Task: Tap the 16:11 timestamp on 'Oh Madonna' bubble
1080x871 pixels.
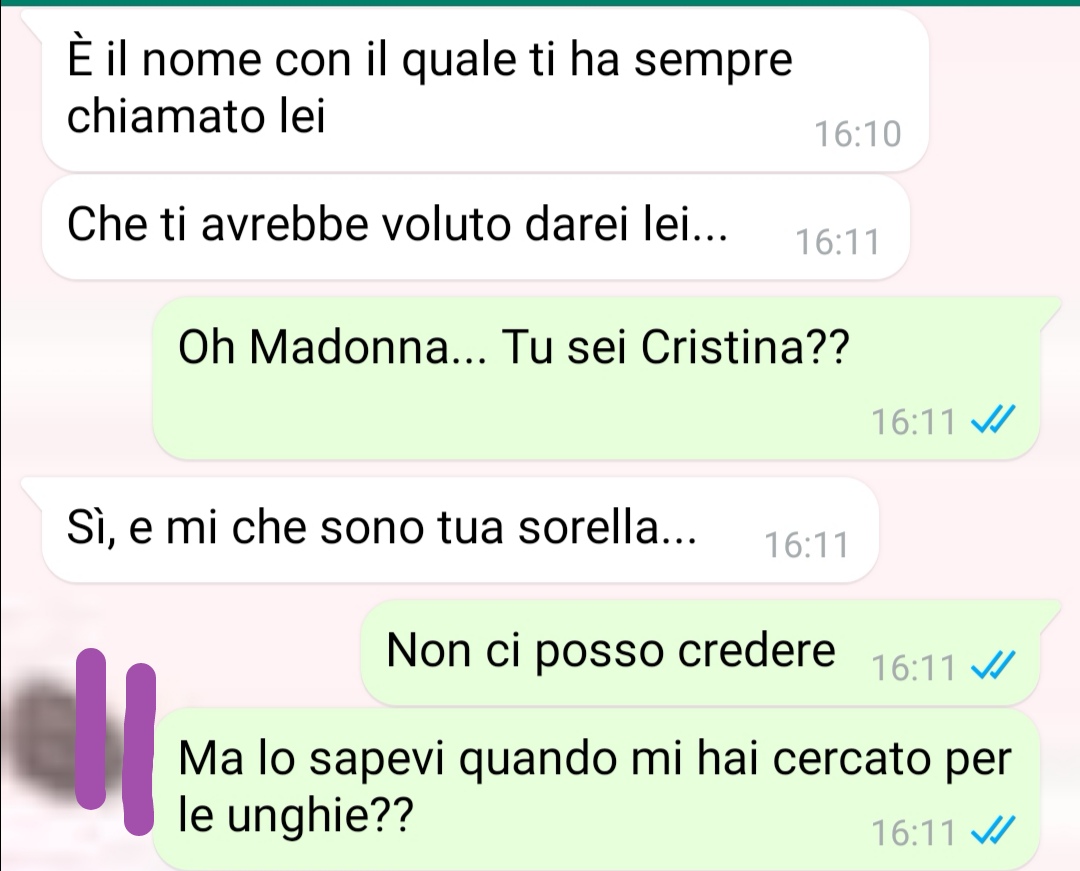Action: point(913,421)
